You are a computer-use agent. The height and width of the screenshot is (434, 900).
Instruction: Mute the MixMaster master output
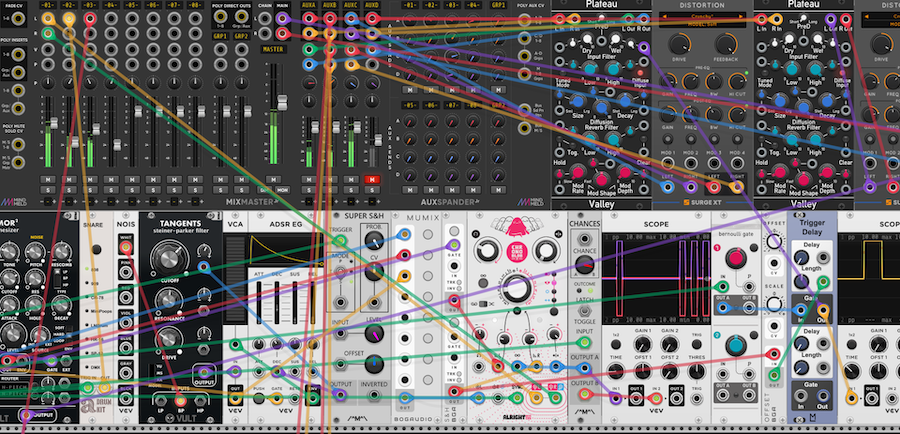(x=274, y=180)
